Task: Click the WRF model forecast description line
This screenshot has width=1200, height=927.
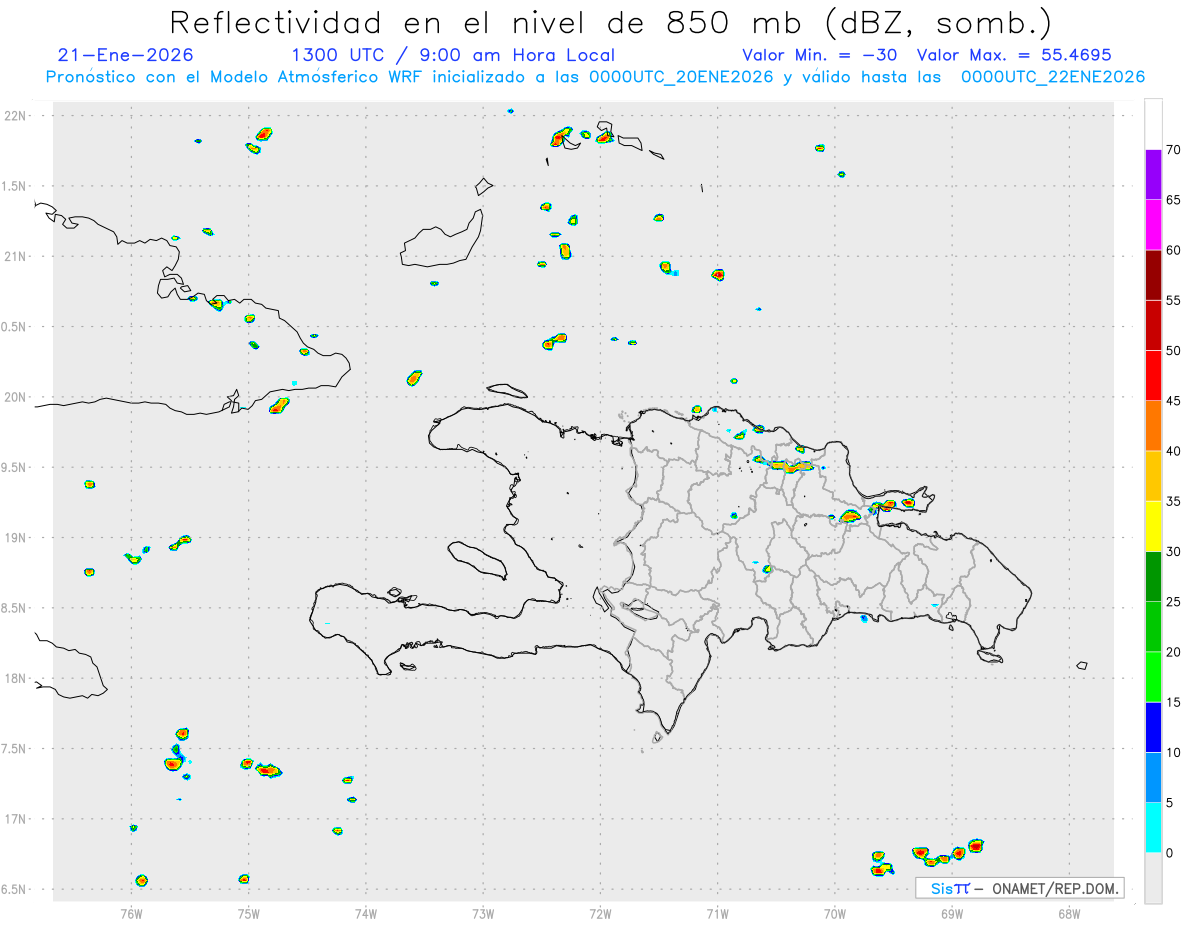Action: click(x=595, y=77)
